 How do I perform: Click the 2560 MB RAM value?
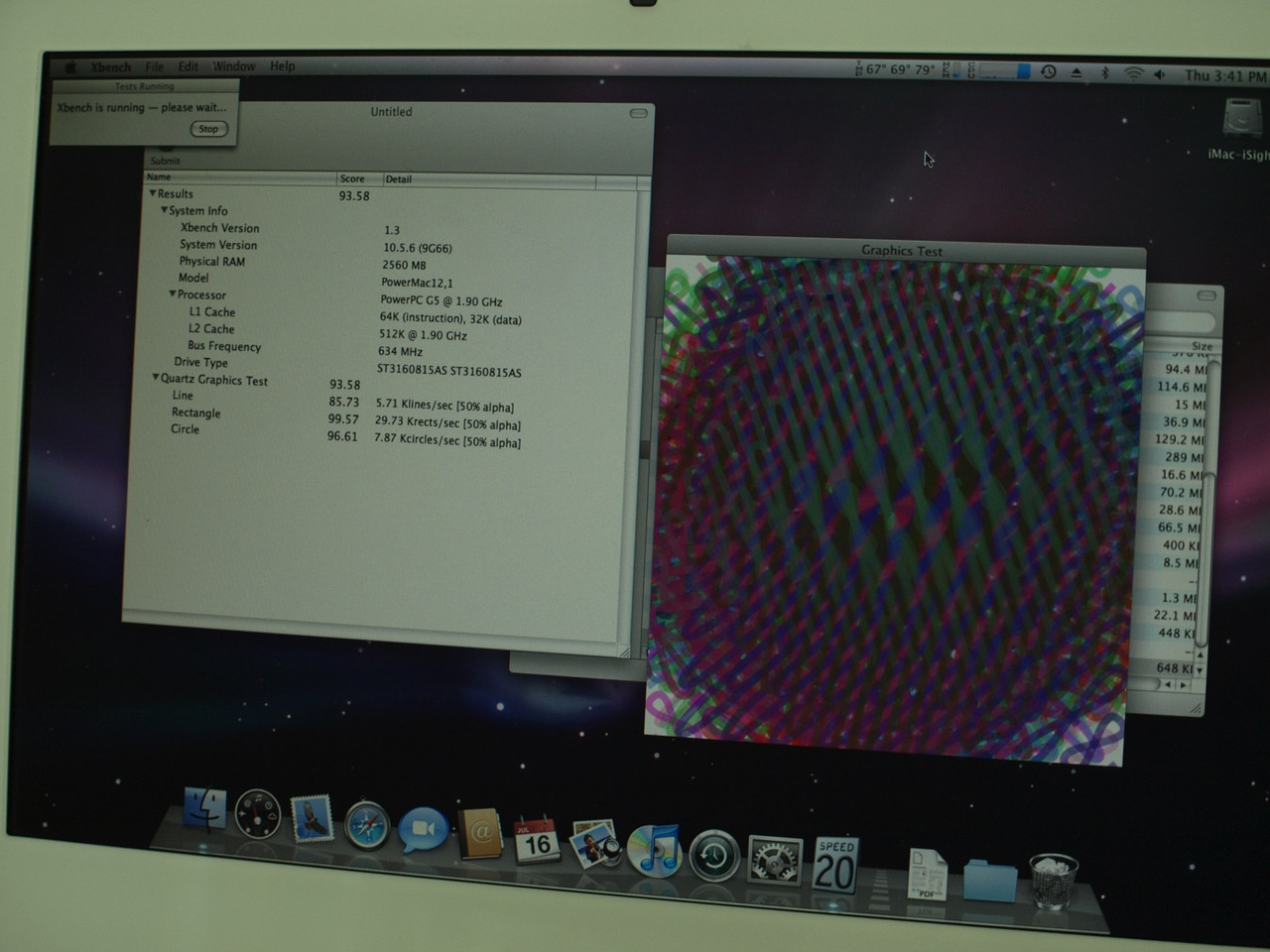tap(404, 265)
